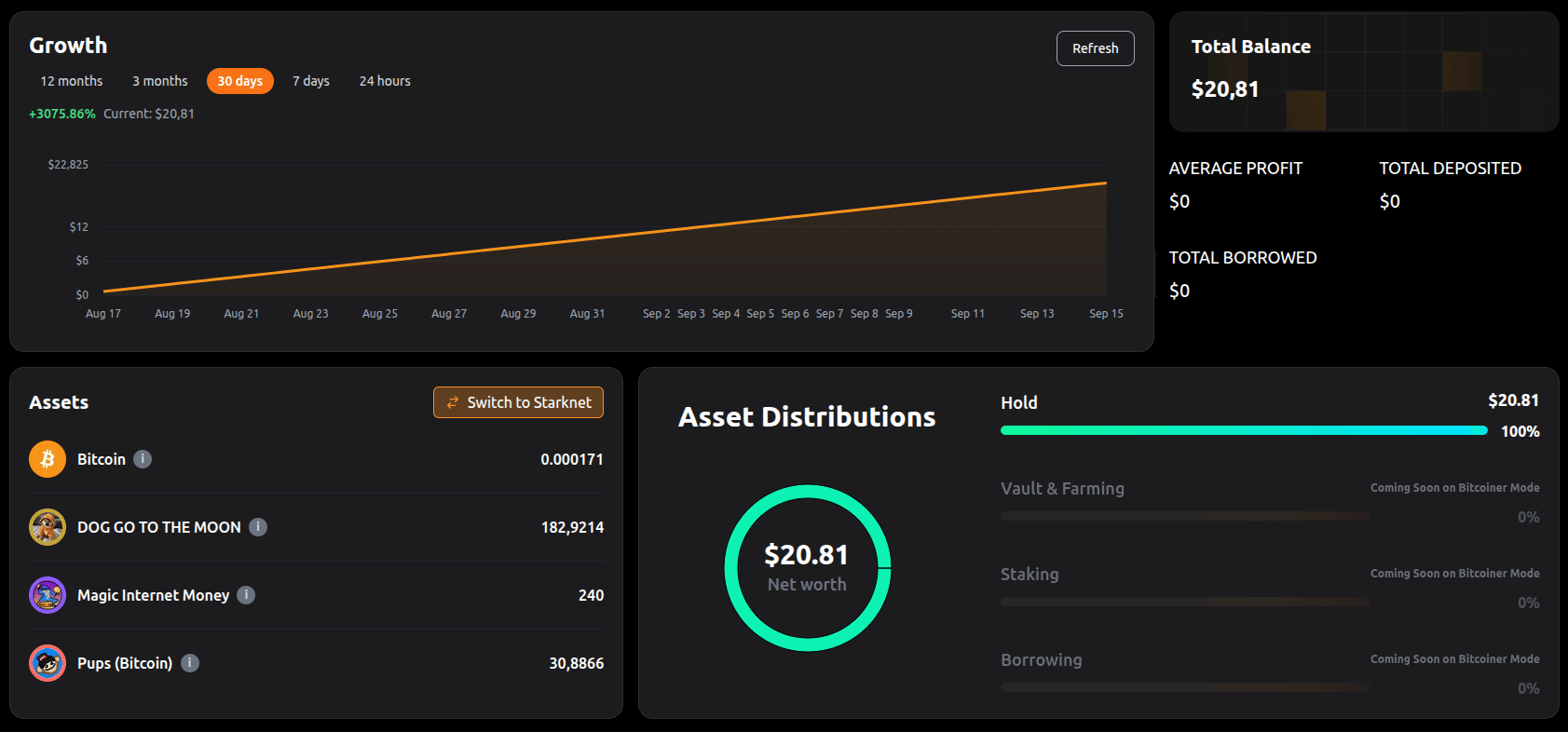
Task: Click the Borrowing label
Action: (x=1042, y=659)
